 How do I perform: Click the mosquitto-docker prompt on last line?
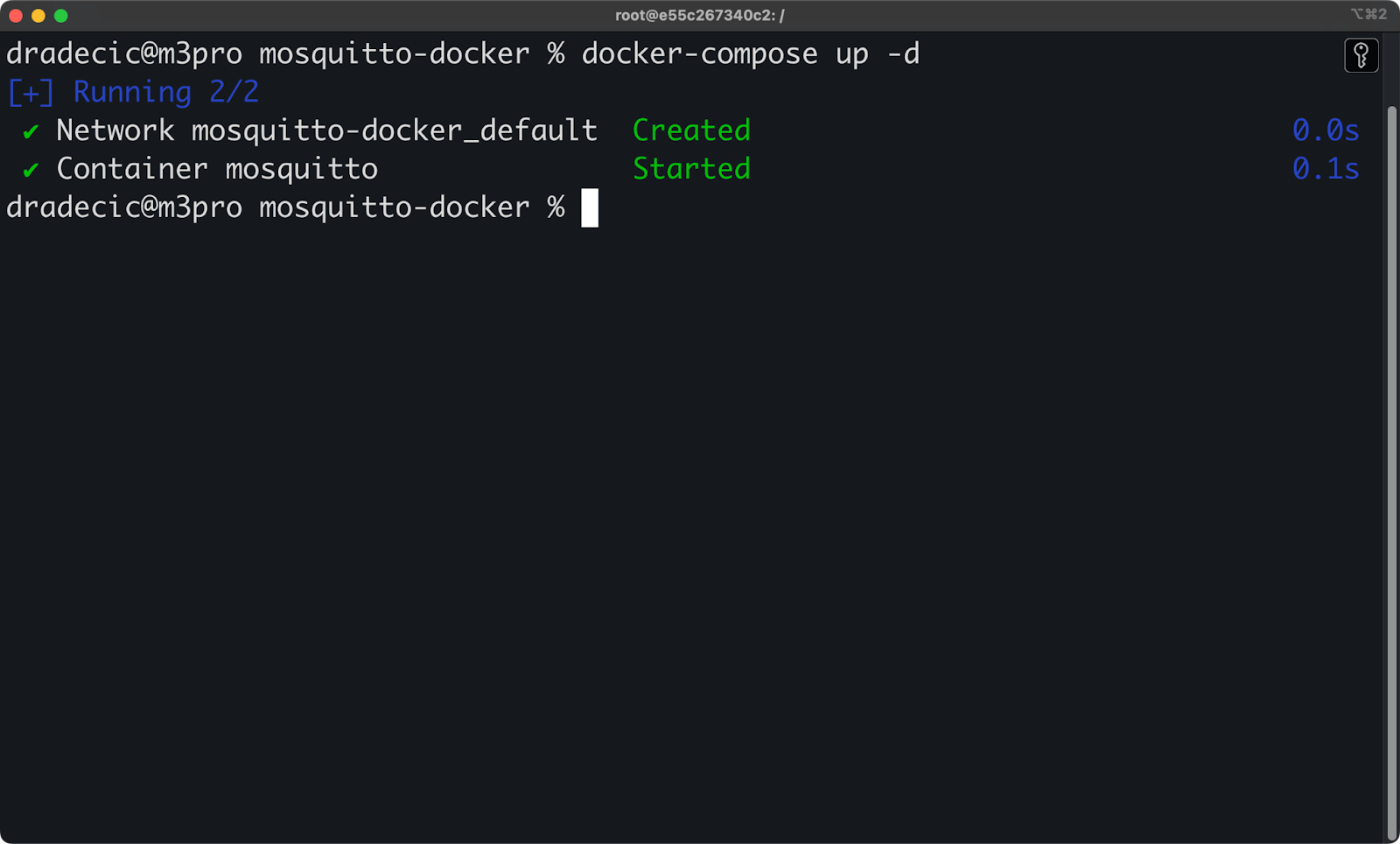[392, 207]
